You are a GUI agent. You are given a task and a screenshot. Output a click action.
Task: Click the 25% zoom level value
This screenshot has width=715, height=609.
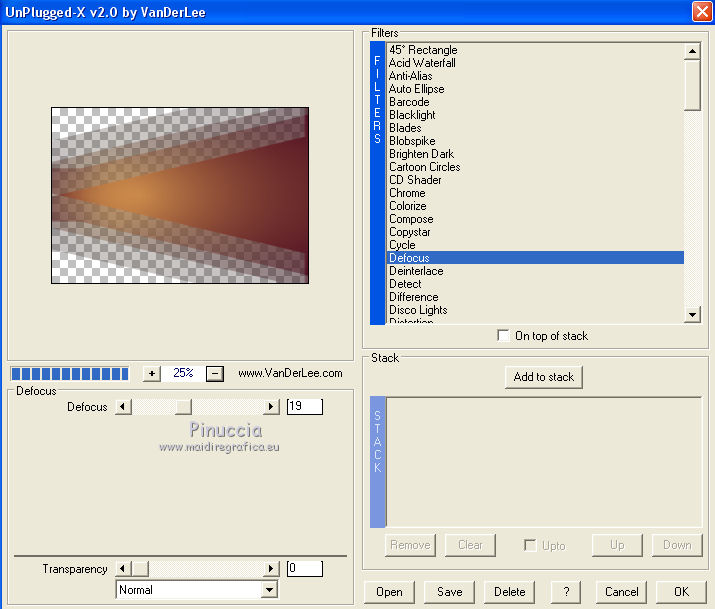click(x=183, y=373)
